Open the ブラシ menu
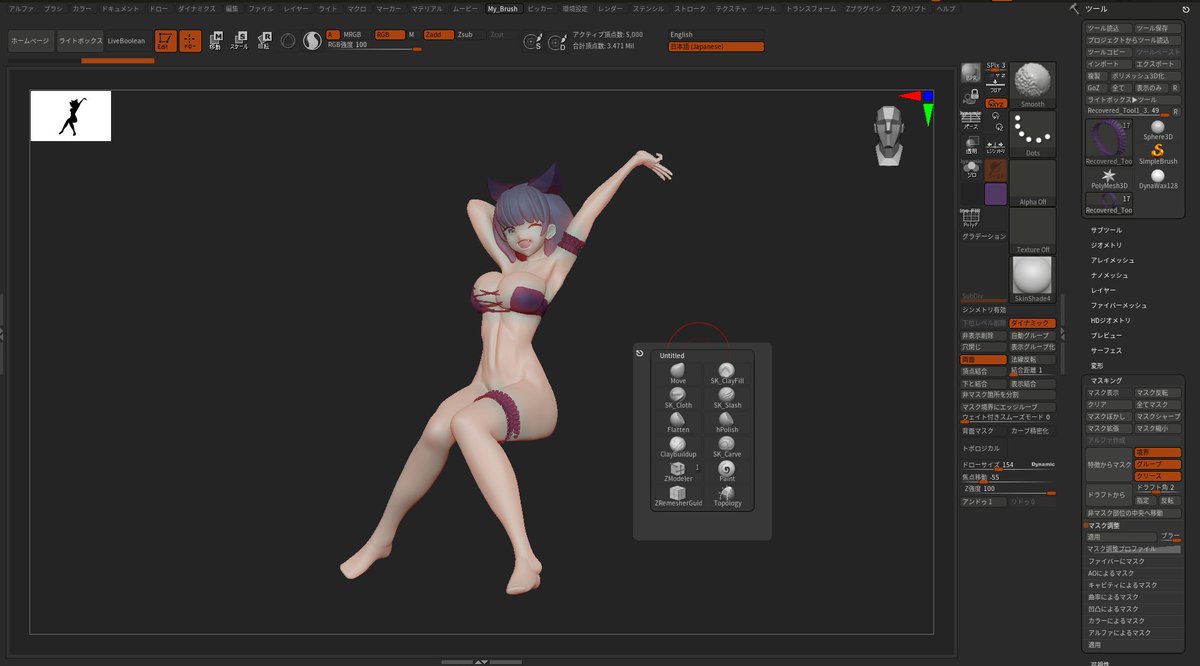Screen dimensions: 1200x666 click(53, 8)
